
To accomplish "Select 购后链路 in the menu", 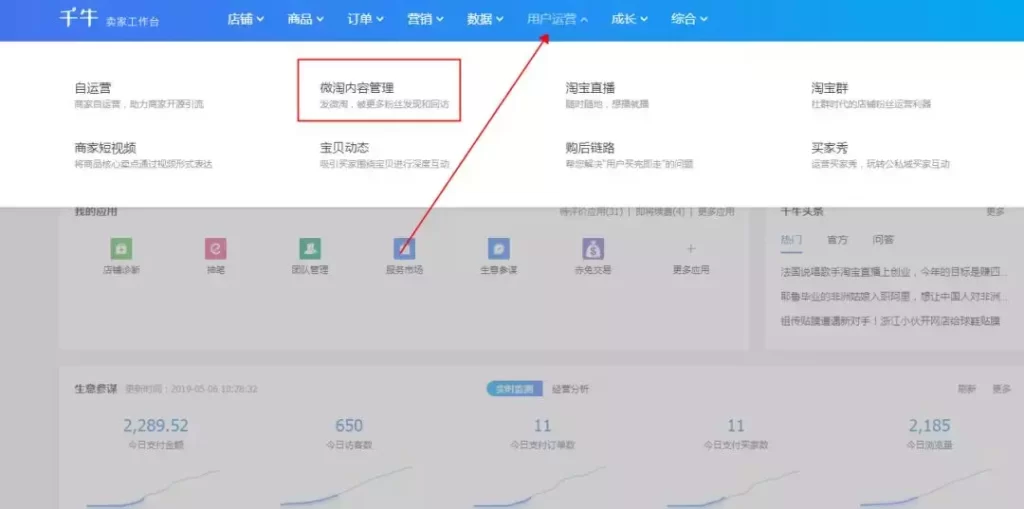I will (590, 148).
